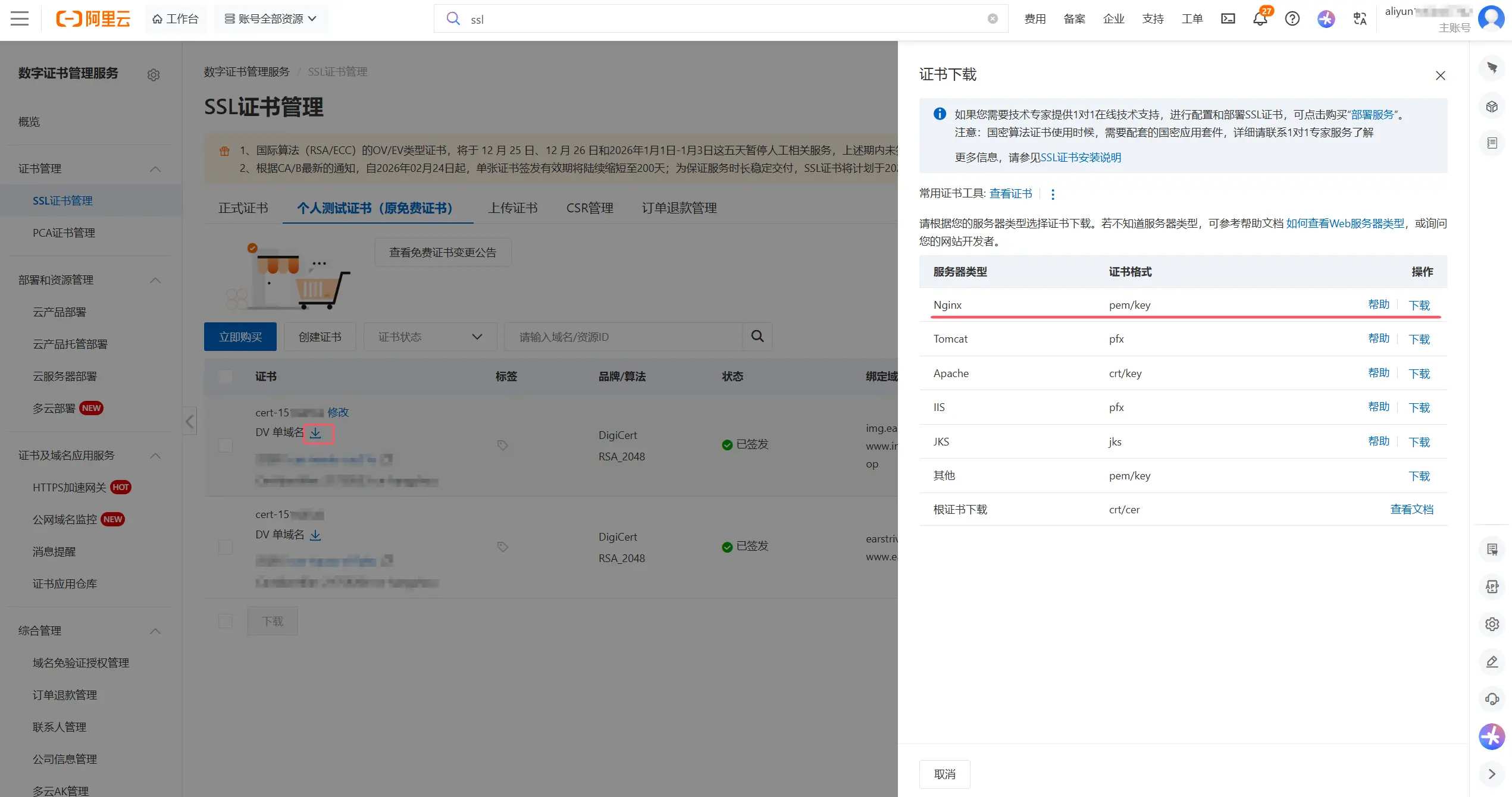This screenshot has height=797, width=1512.
Task: Expand the 账号全部资源 dropdown
Action: 270,18
